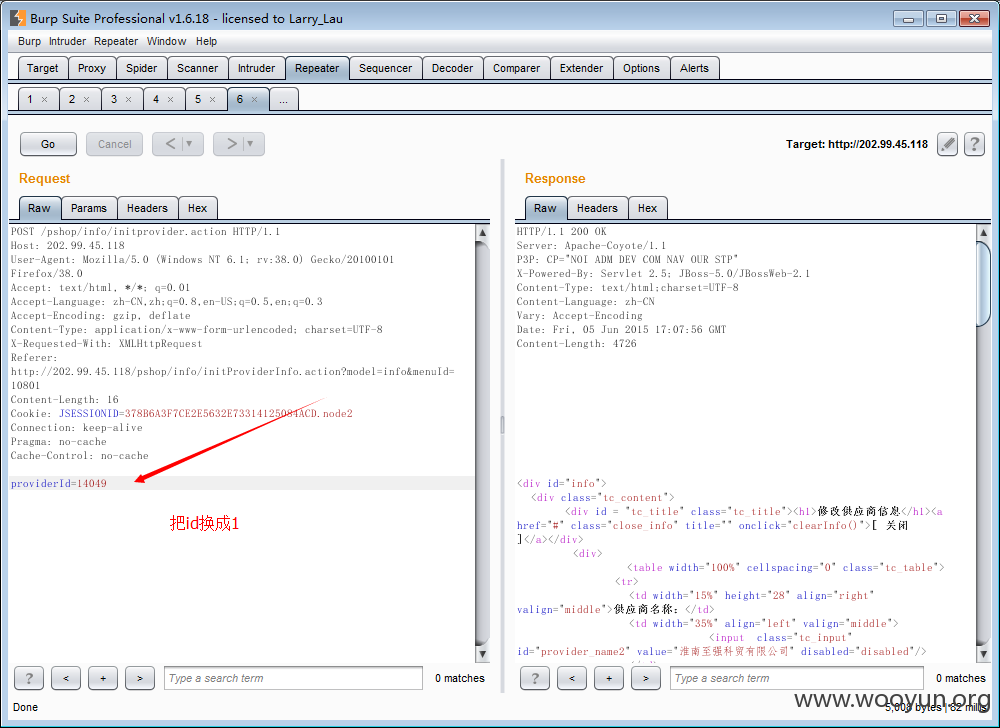Click the edit target pencil icon
The image size is (1000, 728).
coord(947,144)
